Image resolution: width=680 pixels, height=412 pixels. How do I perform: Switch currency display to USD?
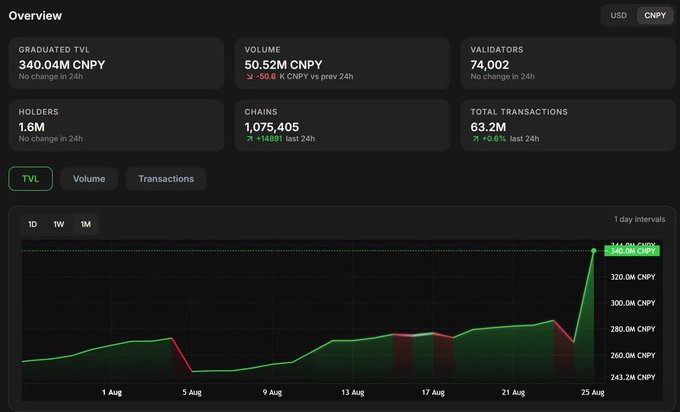click(x=618, y=16)
